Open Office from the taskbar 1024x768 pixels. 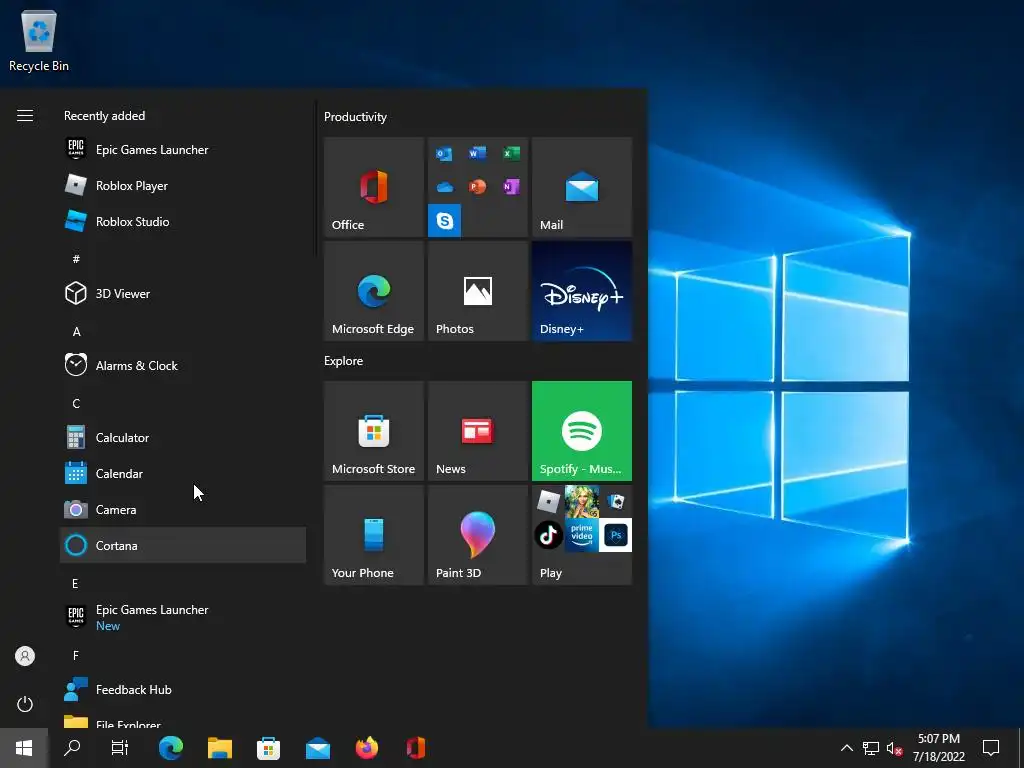[415, 748]
